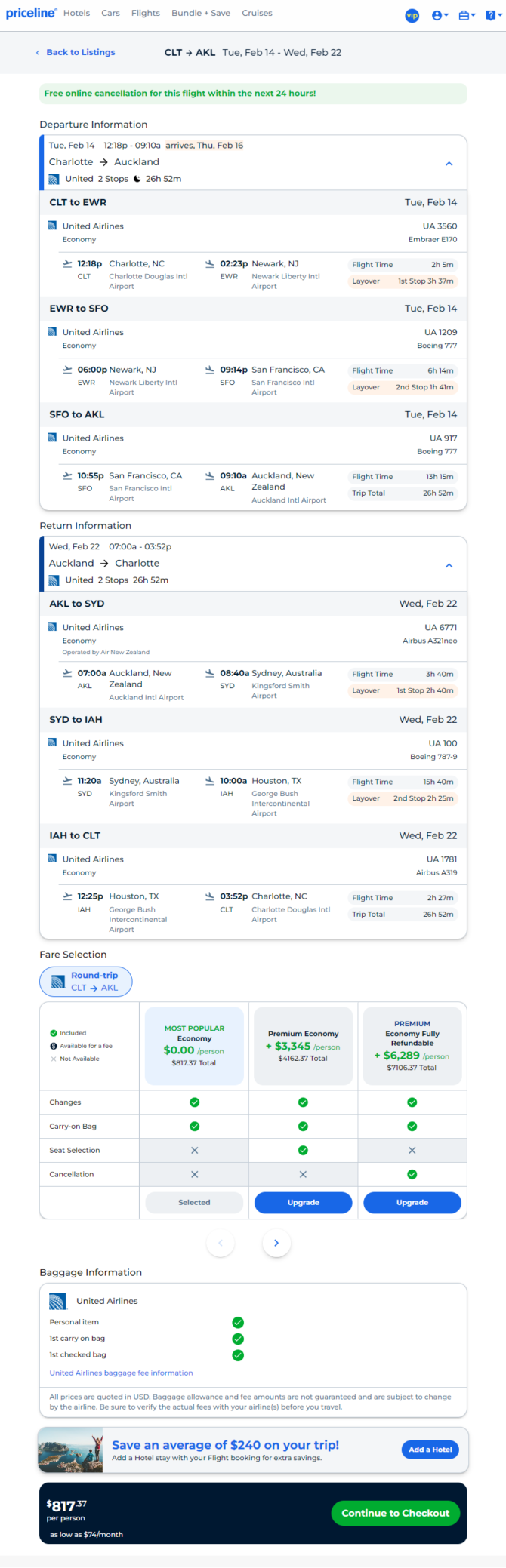Screen dimensions: 506x1568
Task: Click landing icon next to 02:23p Newark
Action: coord(210,263)
